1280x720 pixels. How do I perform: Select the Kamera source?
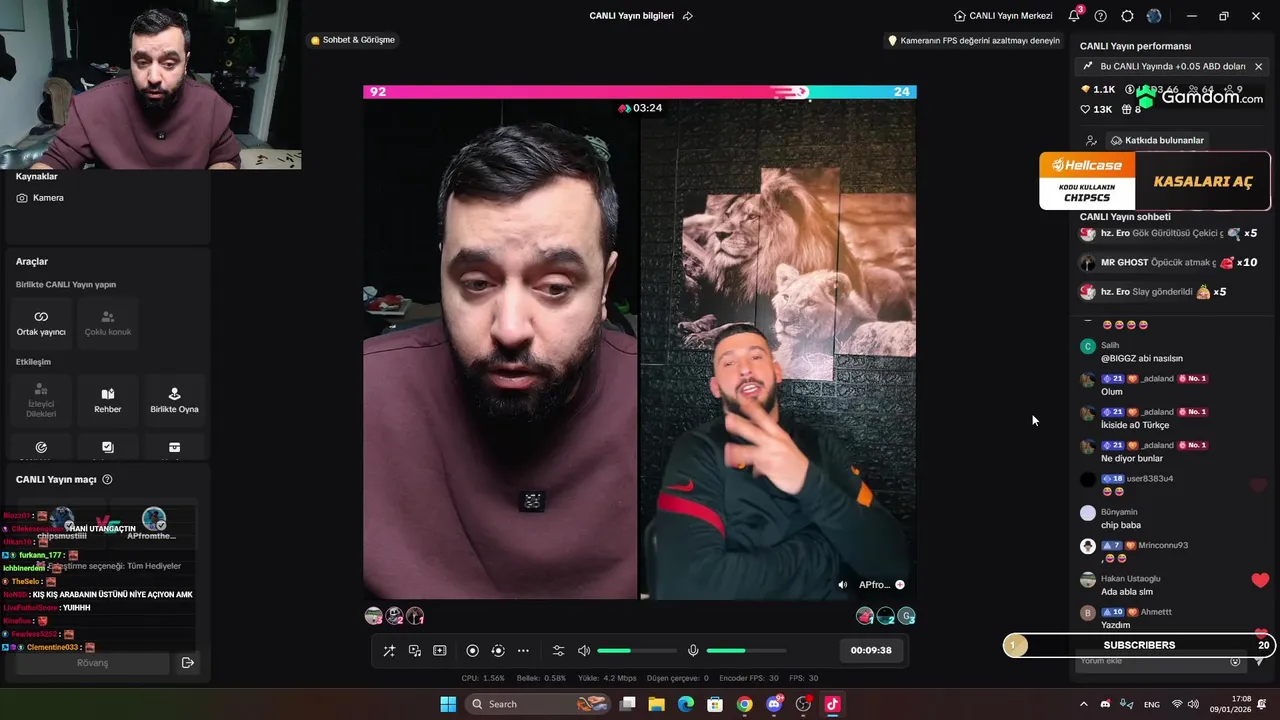click(x=40, y=198)
